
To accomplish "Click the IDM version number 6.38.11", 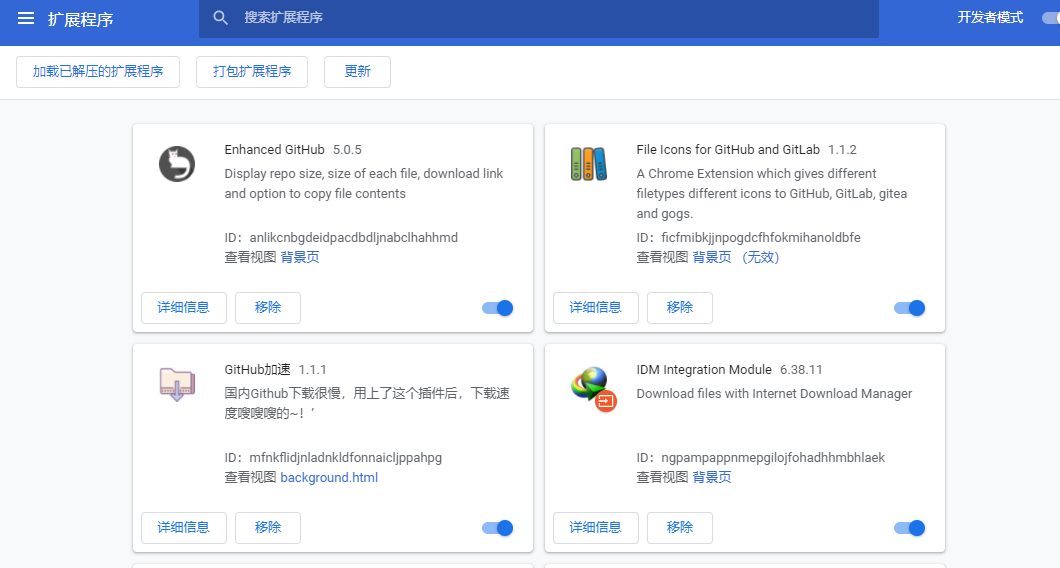I will (x=801, y=370).
